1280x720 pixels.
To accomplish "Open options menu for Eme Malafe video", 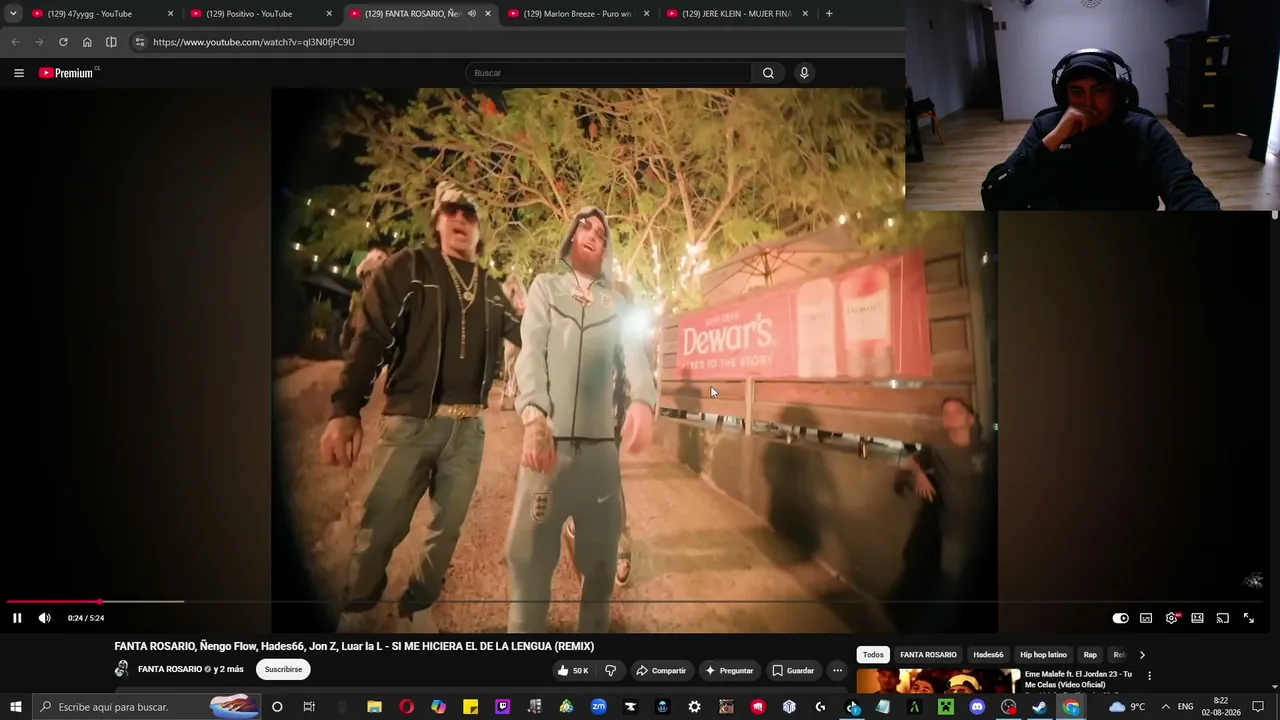I will [x=1149, y=676].
